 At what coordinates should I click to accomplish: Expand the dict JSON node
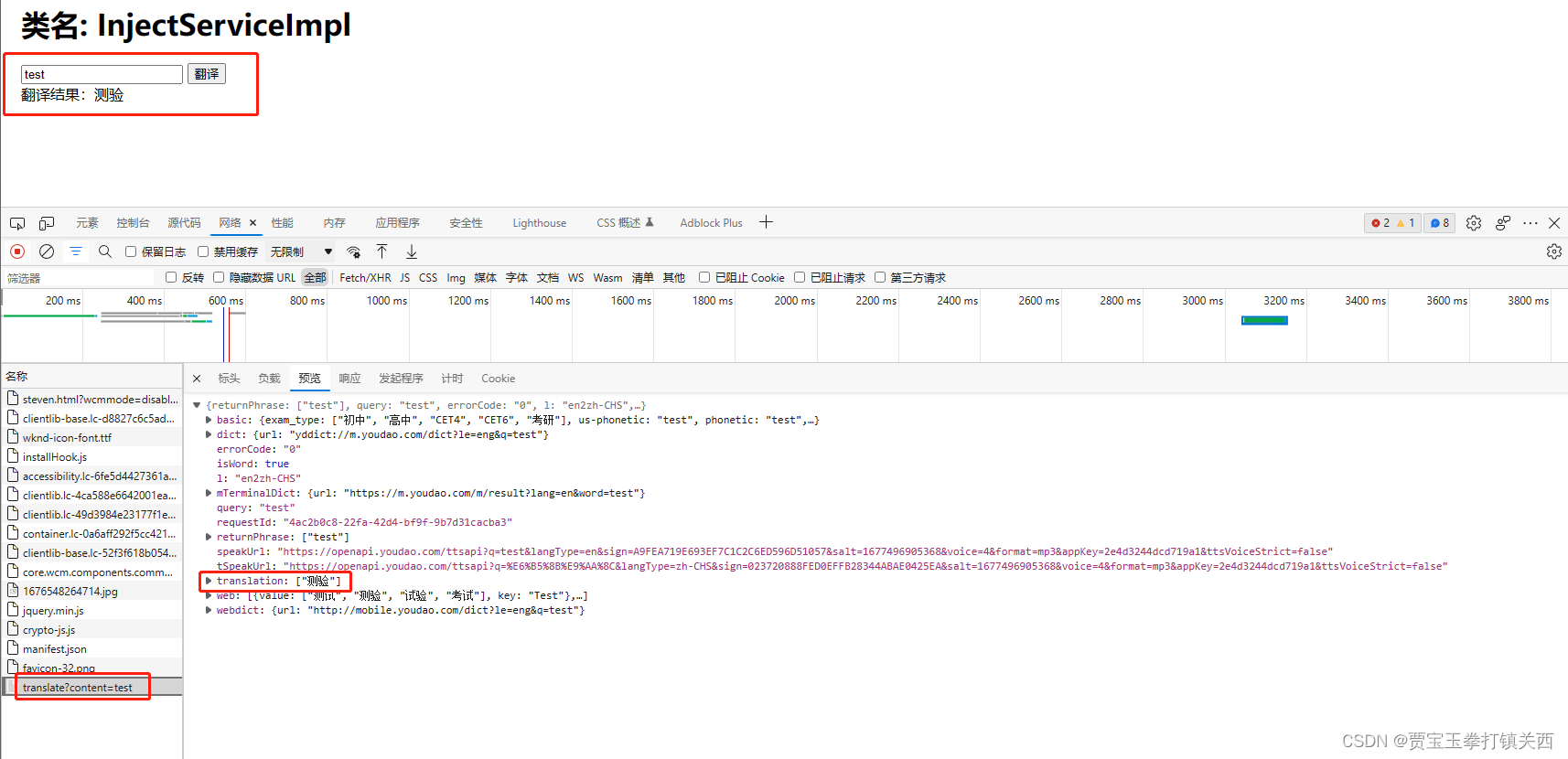209,434
